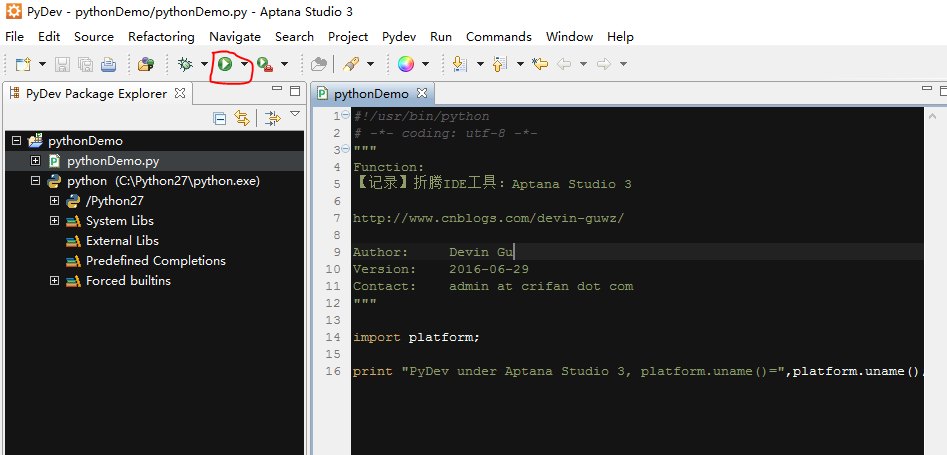This screenshot has width=947, height=455.
Task: Open the Help menu
Action: tap(620, 37)
